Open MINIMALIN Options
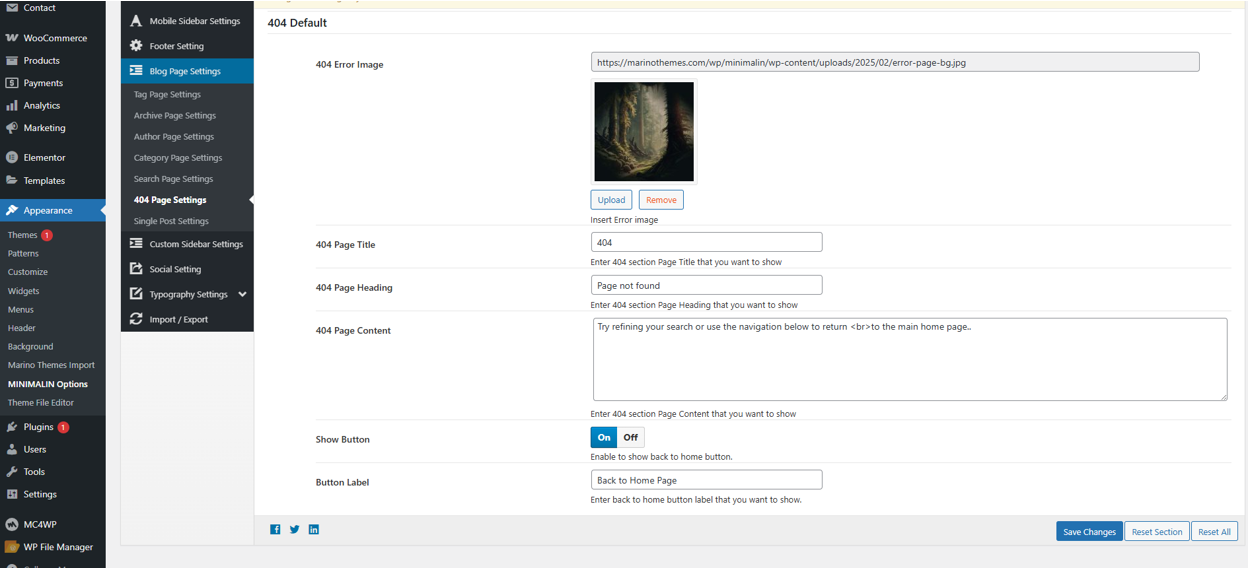 pyautogui.click(x=47, y=384)
